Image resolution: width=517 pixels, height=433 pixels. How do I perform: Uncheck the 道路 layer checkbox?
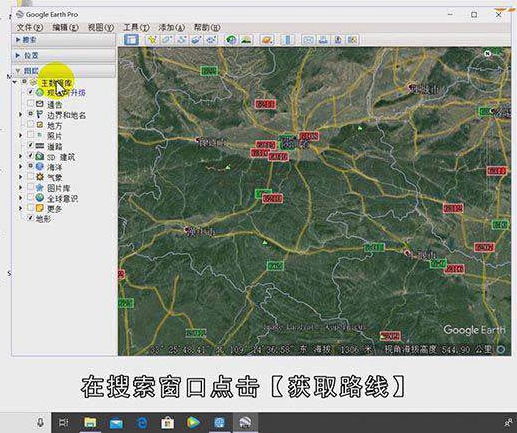[30, 145]
